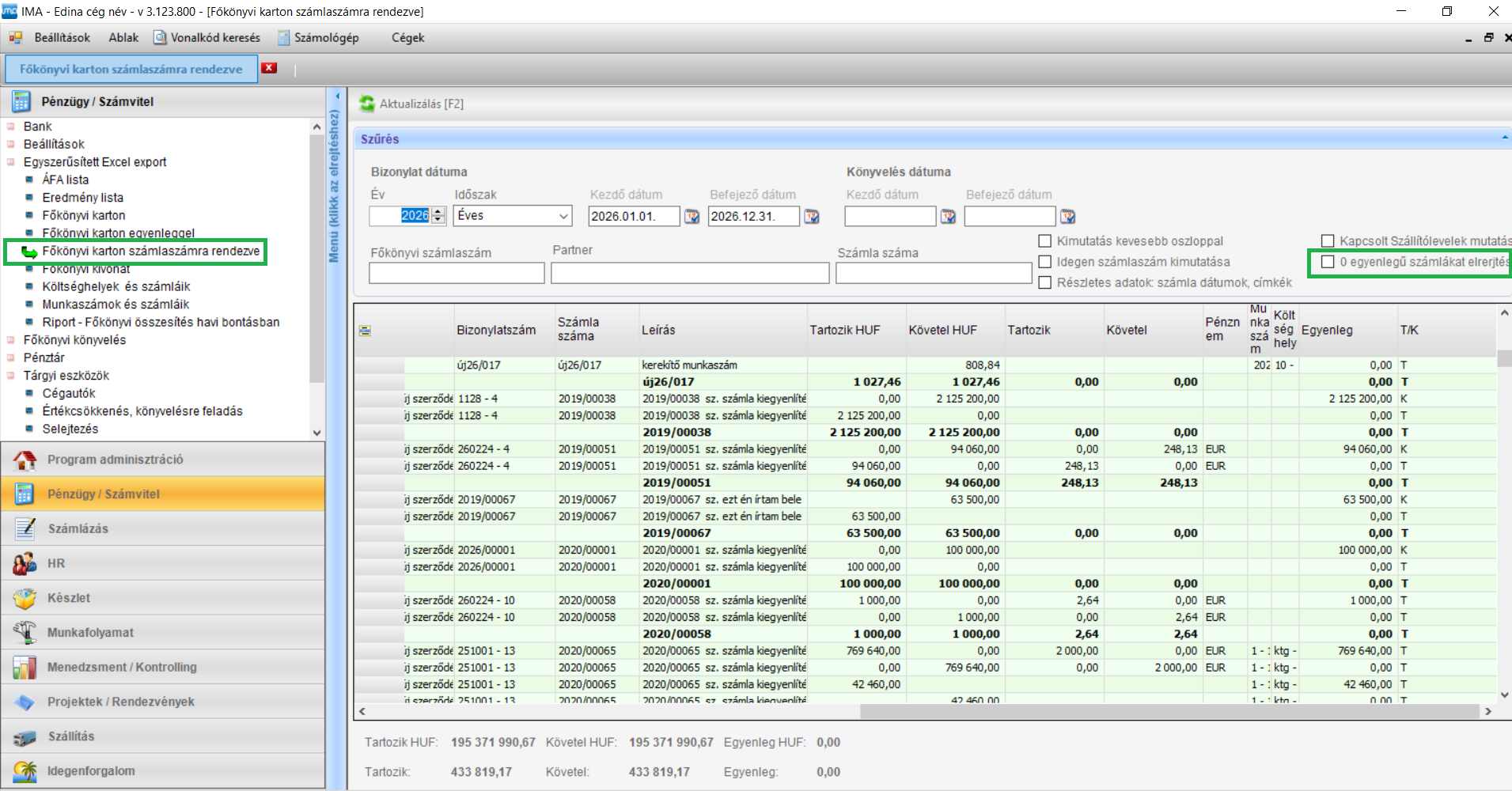Image resolution: width=1512 pixels, height=791 pixels.
Task: Click the Főkönyvi számlaszám input field
Action: coord(457,274)
